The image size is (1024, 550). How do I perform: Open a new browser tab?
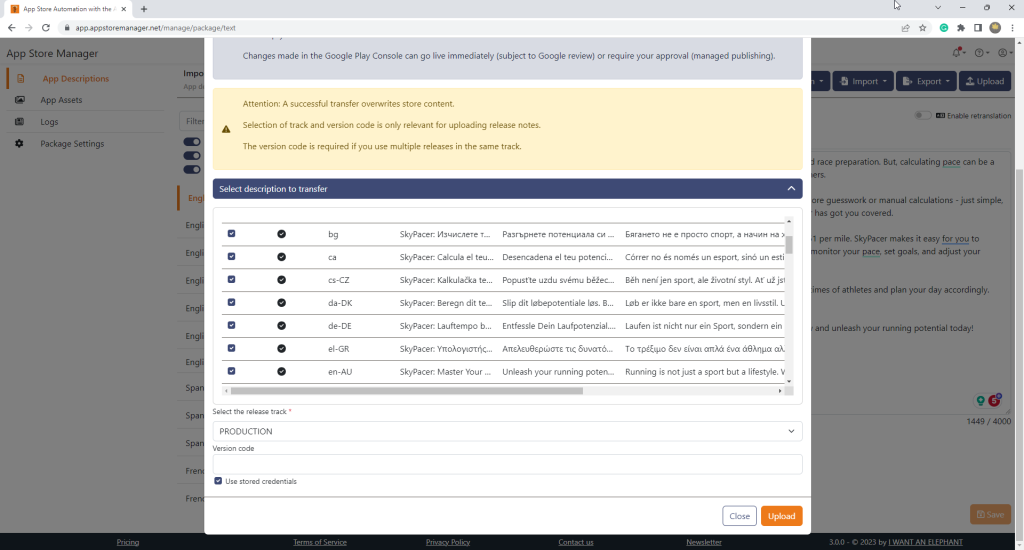[x=144, y=9]
